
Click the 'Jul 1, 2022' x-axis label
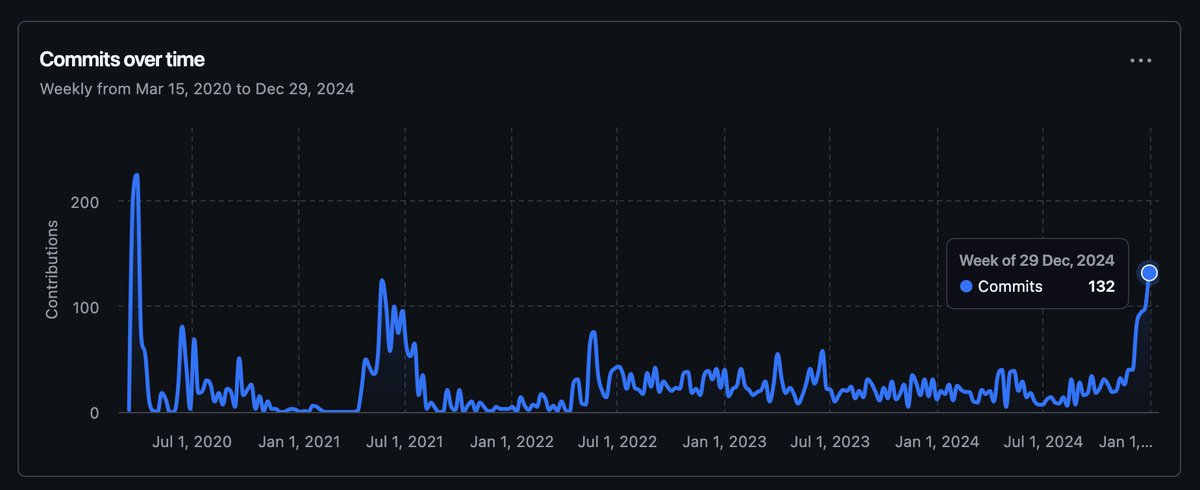pyautogui.click(x=618, y=441)
